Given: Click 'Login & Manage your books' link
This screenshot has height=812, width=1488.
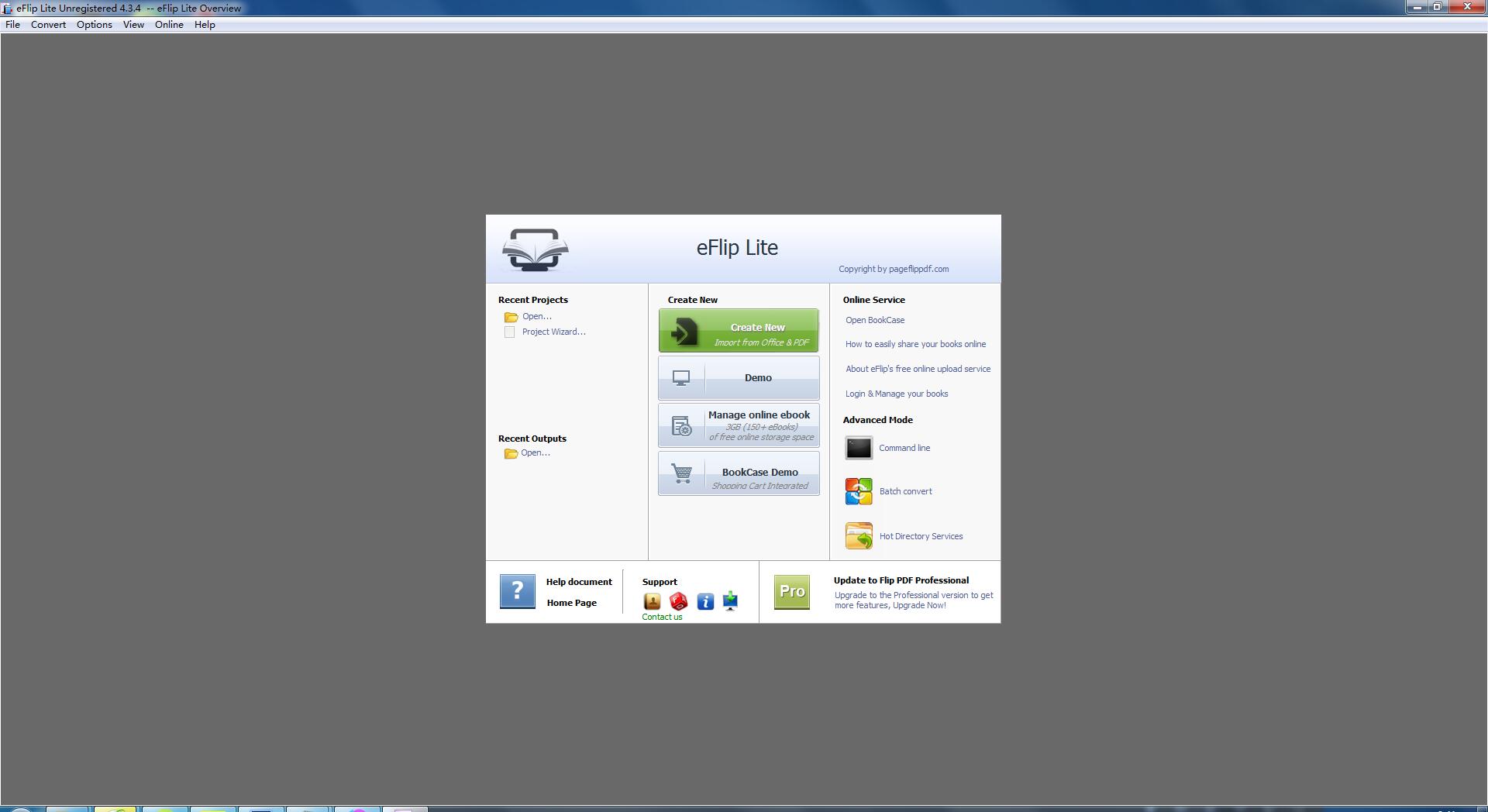Looking at the screenshot, I should point(897,394).
